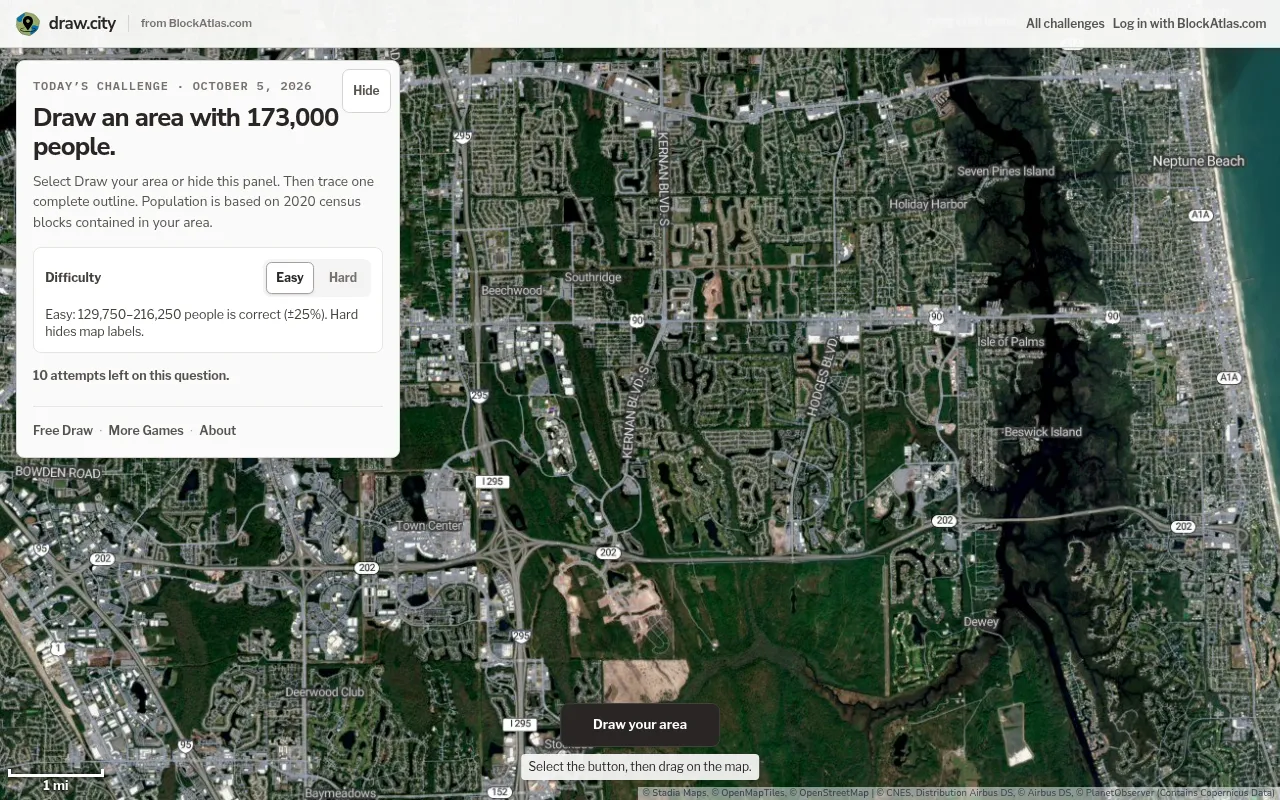Click the Seven Pines Island label

point(1006,171)
